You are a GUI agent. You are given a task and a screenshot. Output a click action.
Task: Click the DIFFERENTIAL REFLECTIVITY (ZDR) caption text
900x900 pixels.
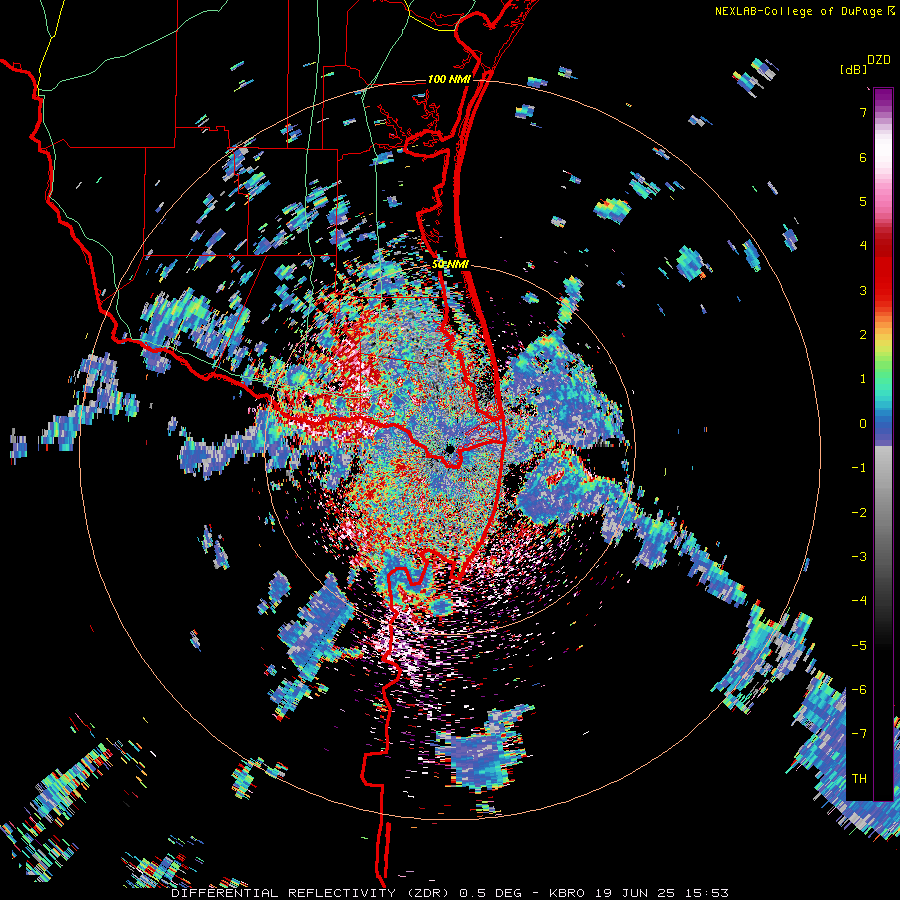click(x=313, y=893)
